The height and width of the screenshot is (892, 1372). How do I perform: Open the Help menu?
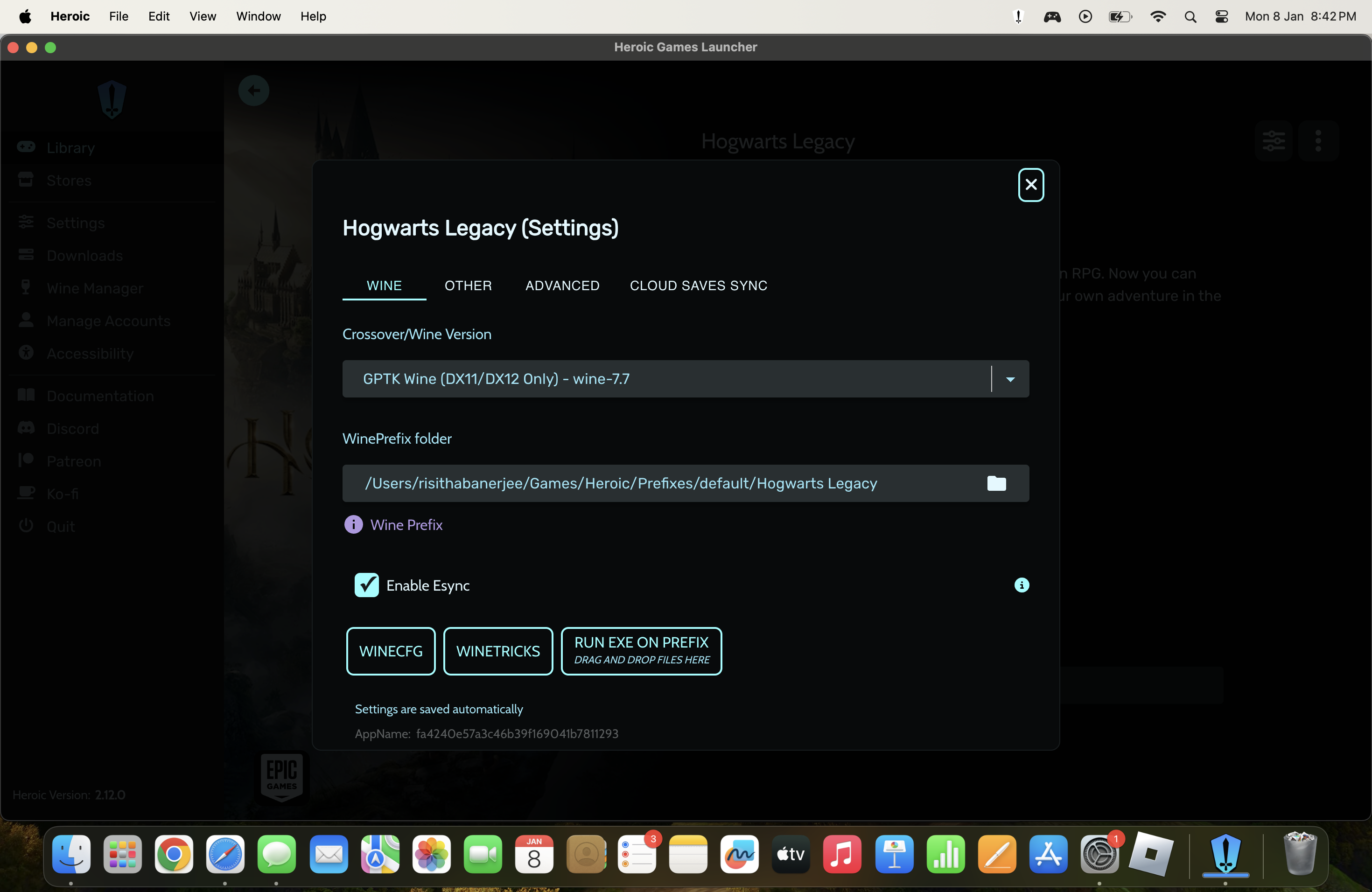pos(313,16)
